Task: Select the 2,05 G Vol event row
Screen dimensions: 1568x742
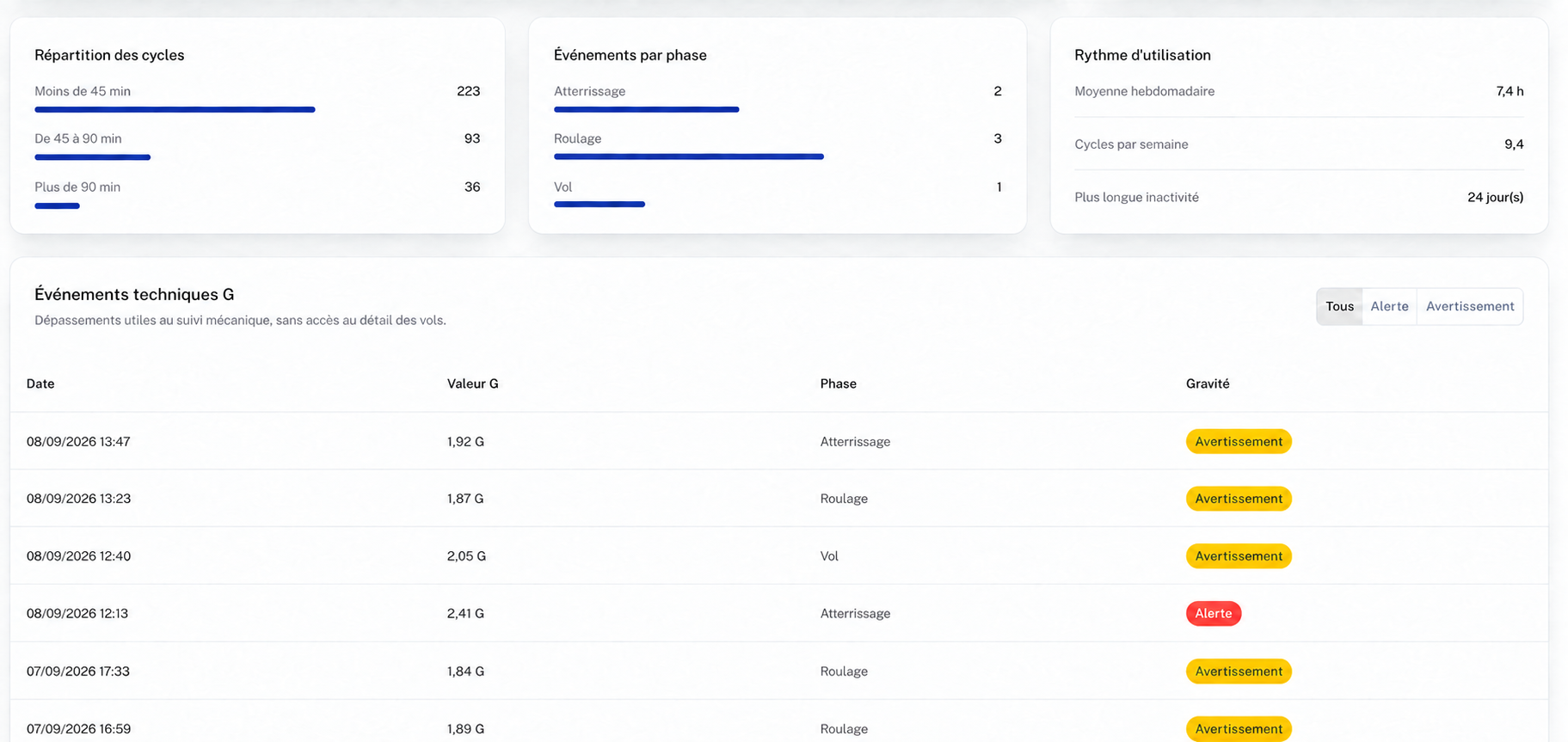Action: [778, 556]
